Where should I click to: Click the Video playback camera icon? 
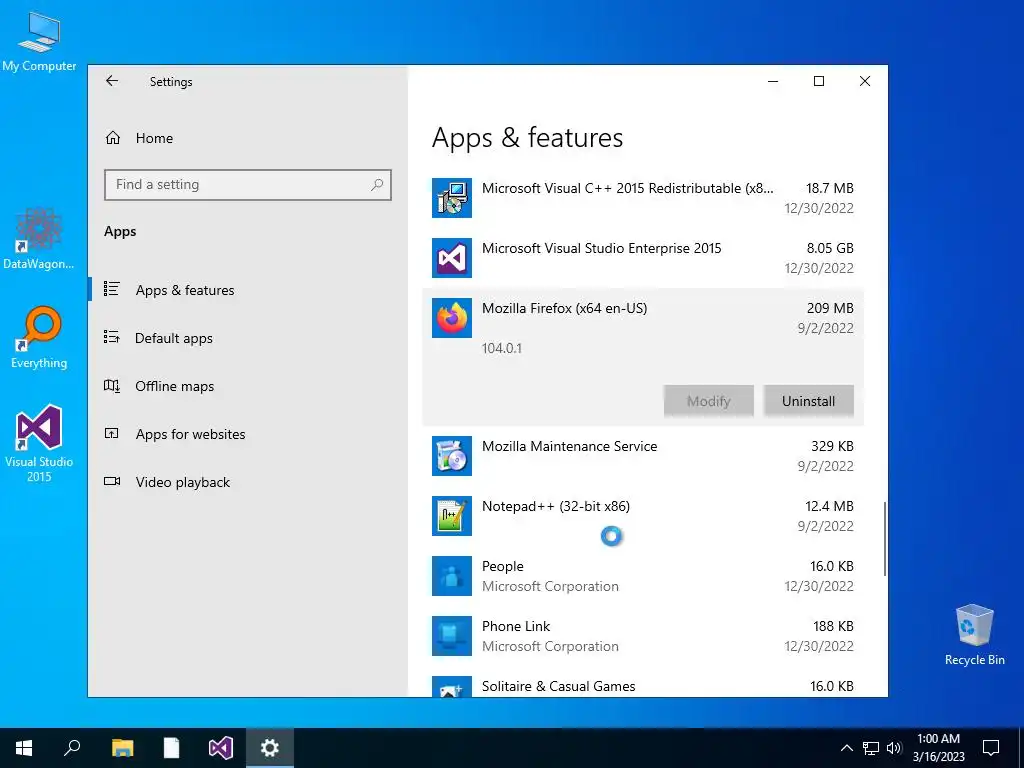[112, 481]
